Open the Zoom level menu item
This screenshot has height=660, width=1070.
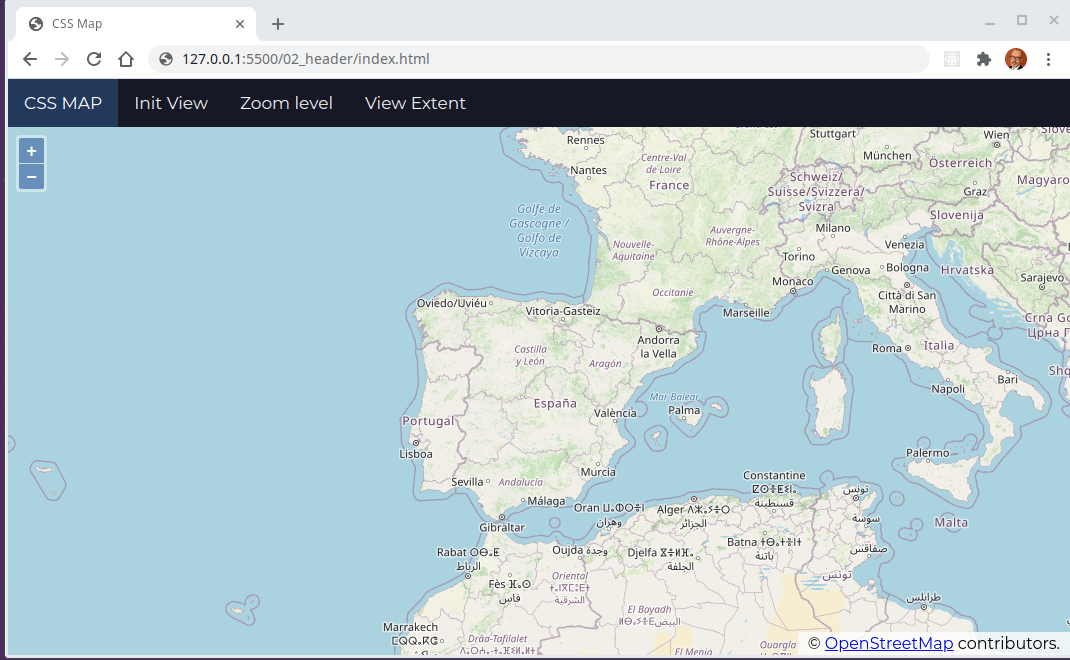pos(286,103)
